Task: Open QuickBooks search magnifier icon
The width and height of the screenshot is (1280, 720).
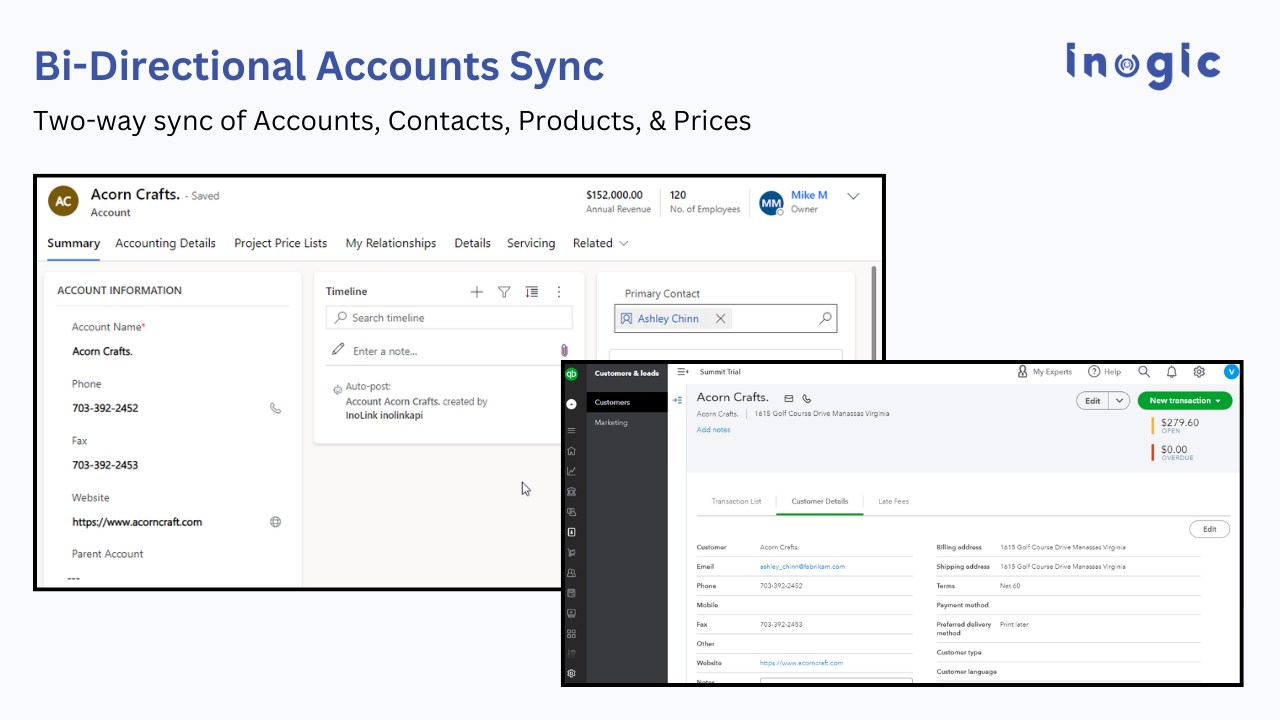Action: [x=1144, y=372]
